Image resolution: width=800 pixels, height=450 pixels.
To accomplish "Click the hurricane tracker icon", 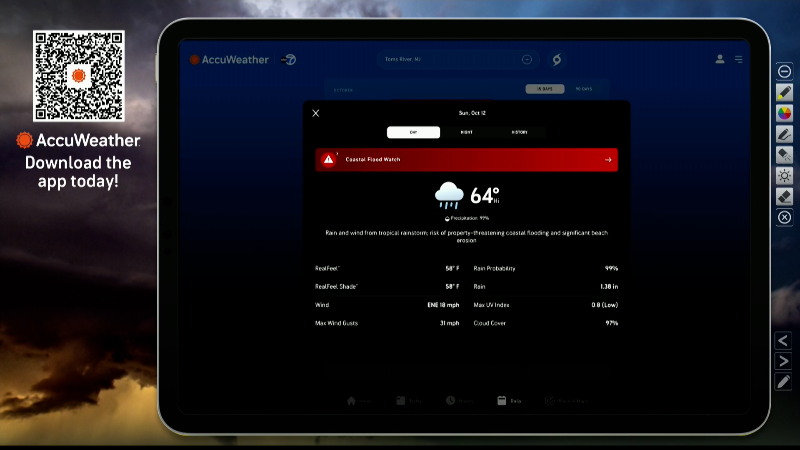I will 557,60.
